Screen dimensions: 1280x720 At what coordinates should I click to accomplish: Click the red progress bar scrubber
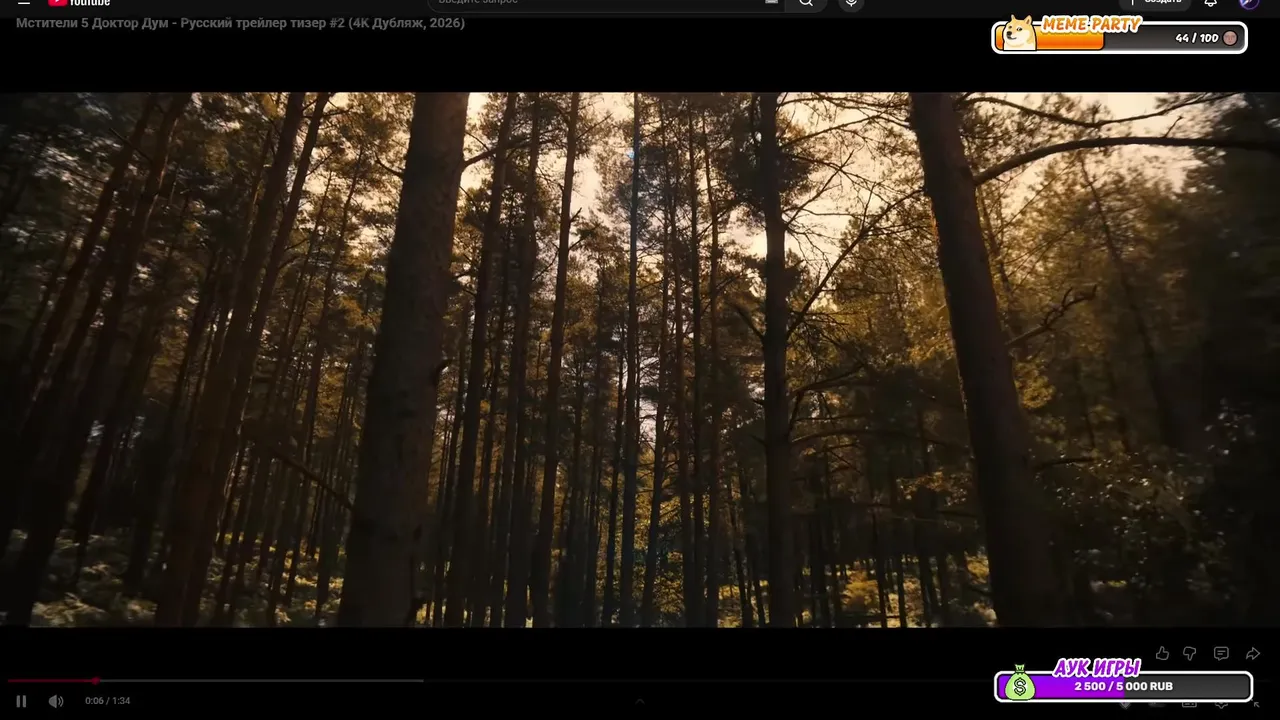pyautogui.click(x=95, y=681)
